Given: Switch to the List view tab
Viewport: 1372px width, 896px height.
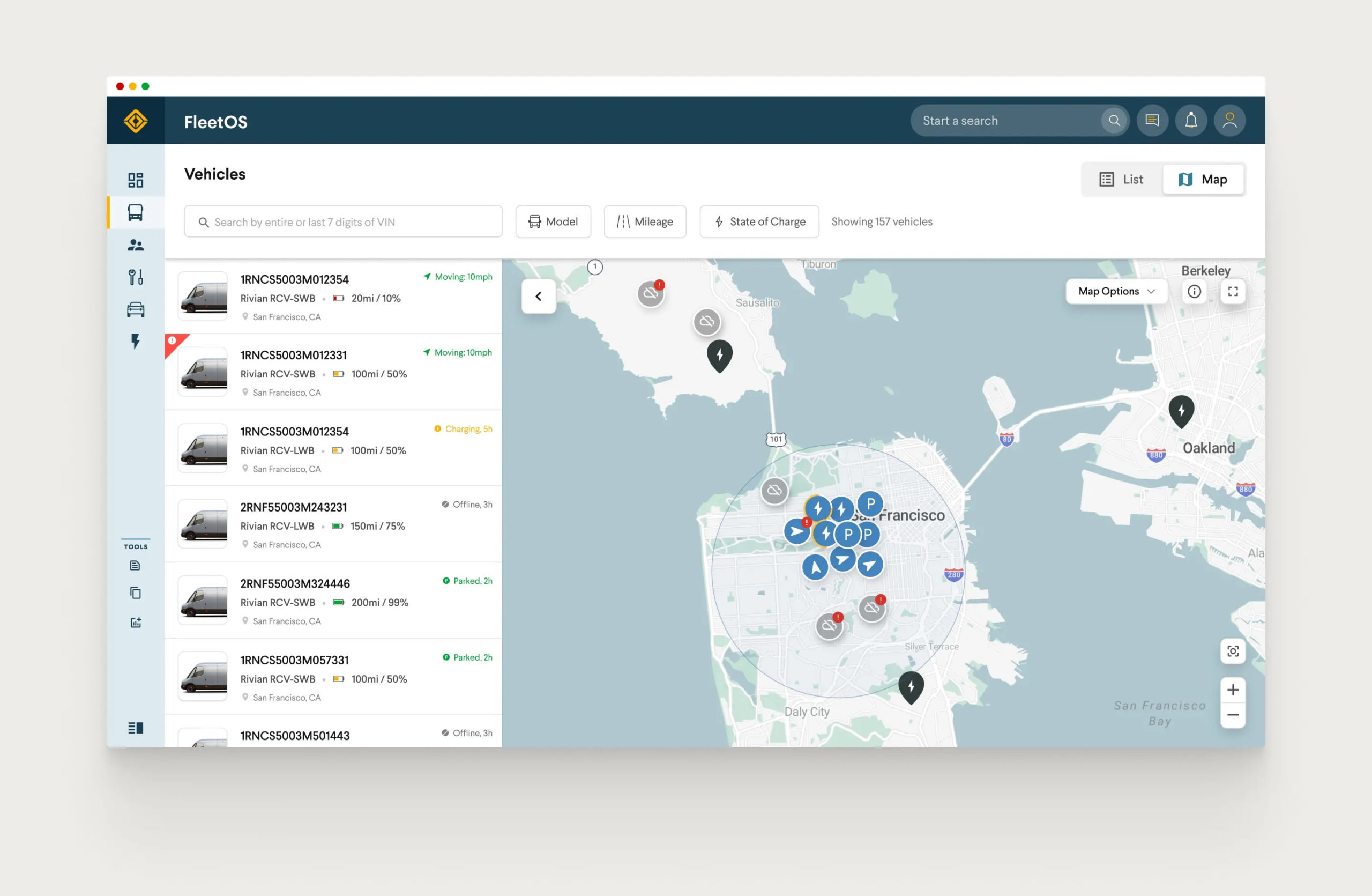Looking at the screenshot, I should 1121,179.
